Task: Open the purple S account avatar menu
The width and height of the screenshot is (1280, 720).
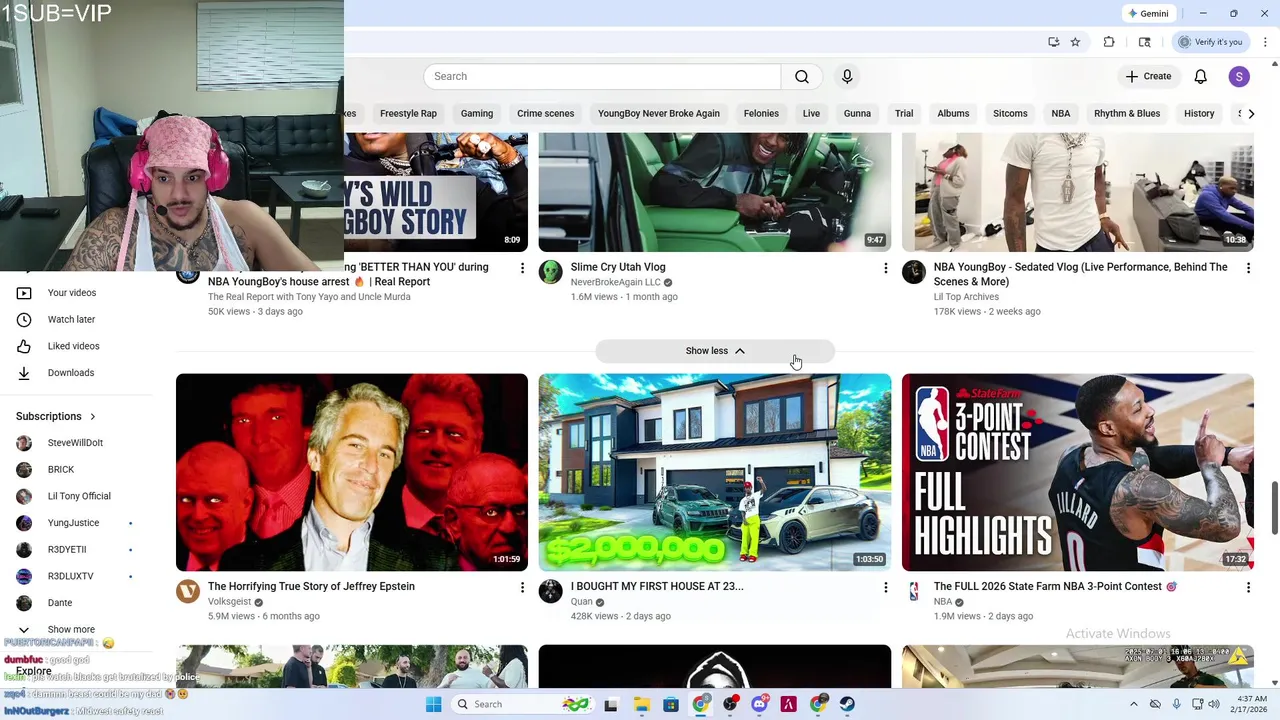Action: coord(1239,76)
